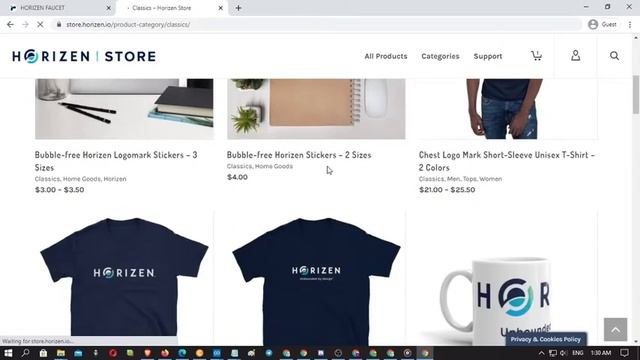Close the HORIZEN FAUCET tab
Screen dimensions: 640x360
pos(109,8)
